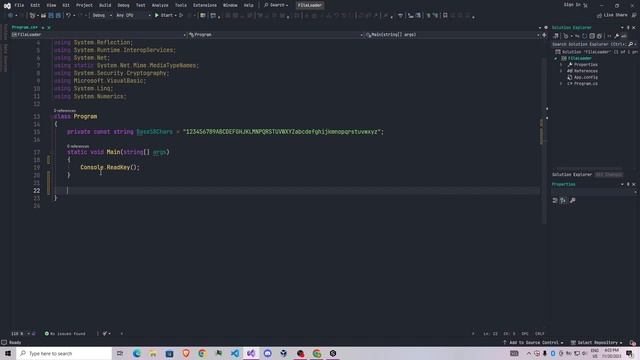Switch to the Solution Explorer bottom tab

click(x=572, y=175)
